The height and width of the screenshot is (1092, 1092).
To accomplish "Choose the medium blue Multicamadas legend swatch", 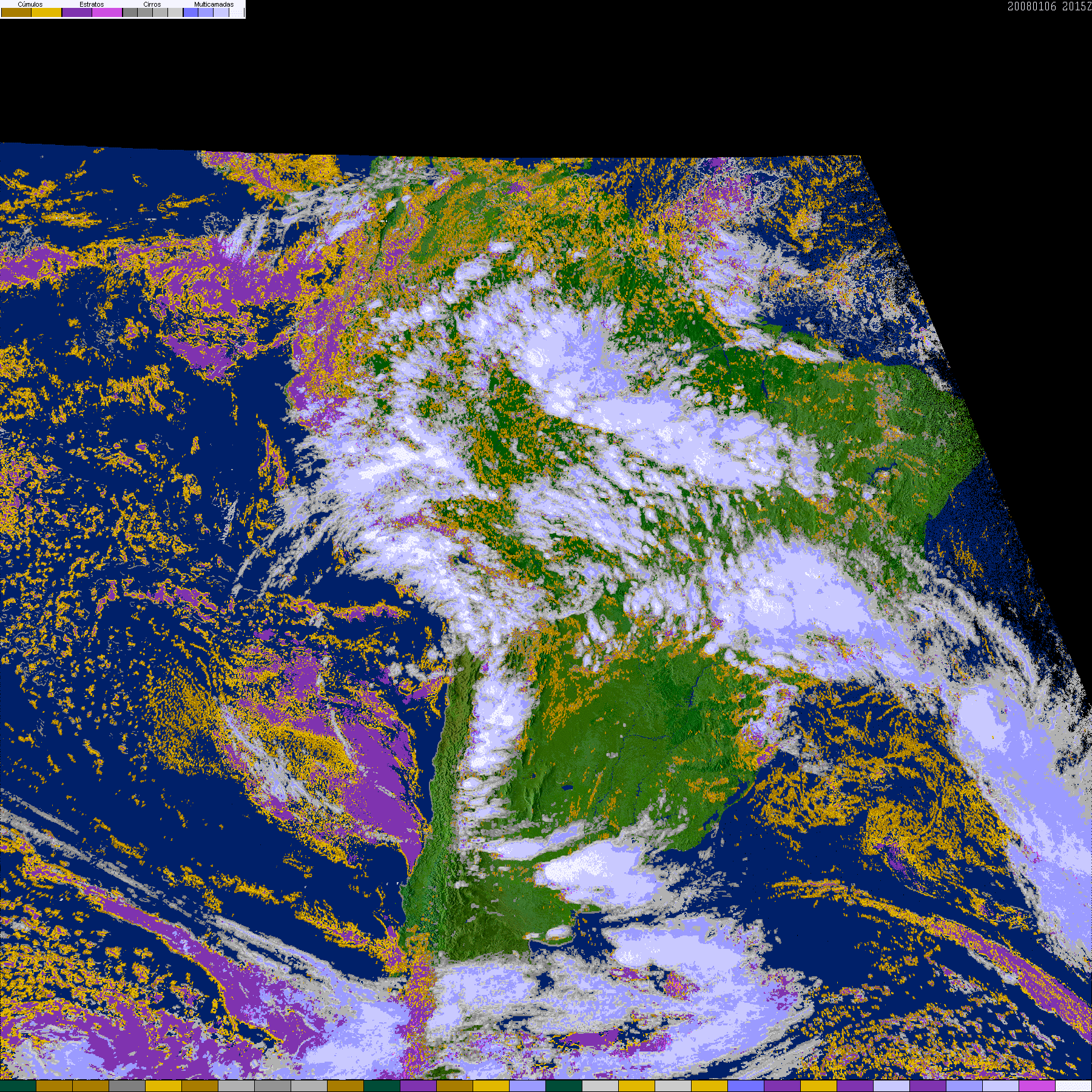I will (x=206, y=12).
